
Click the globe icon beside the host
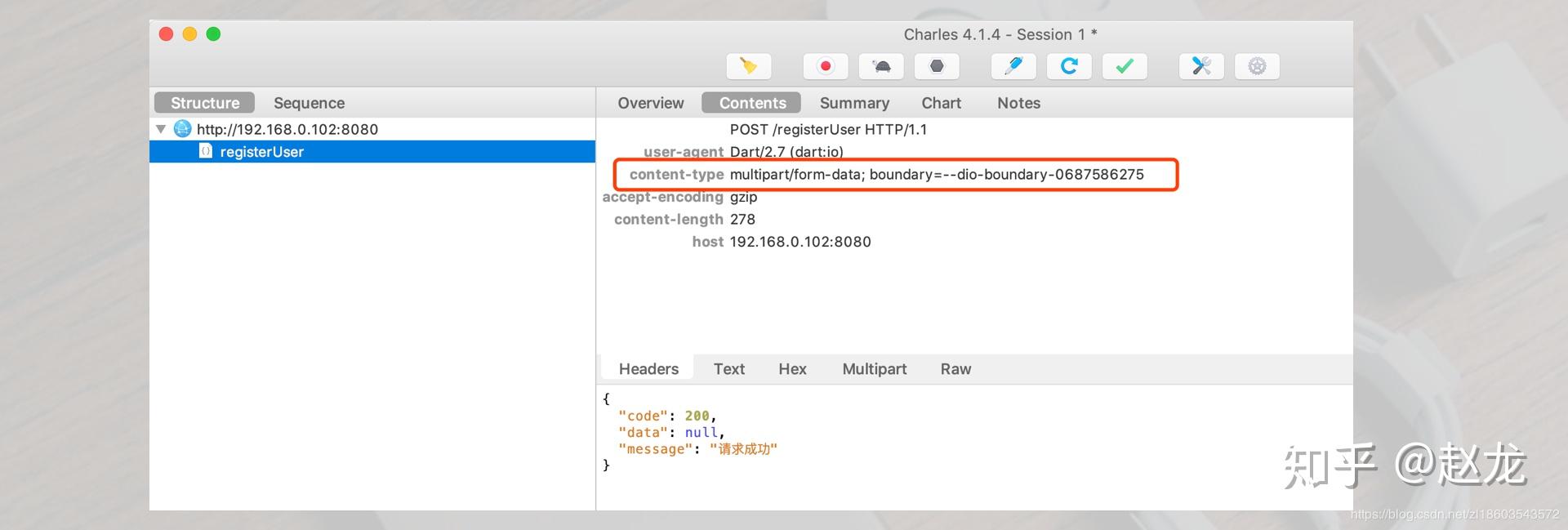click(x=183, y=129)
